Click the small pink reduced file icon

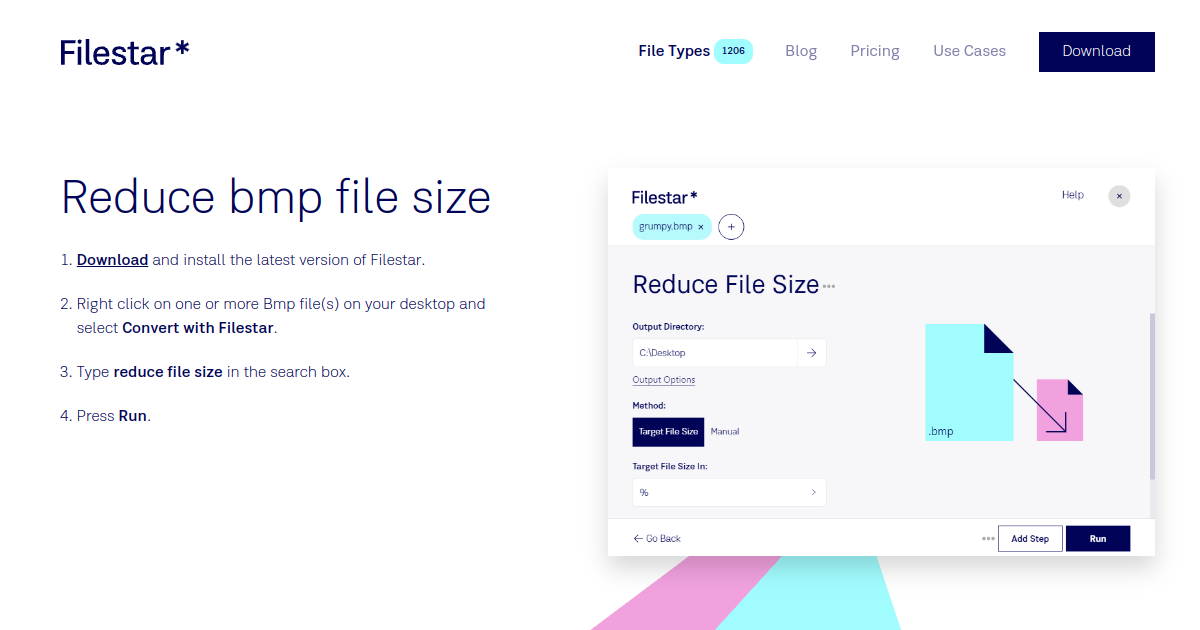[1060, 410]
